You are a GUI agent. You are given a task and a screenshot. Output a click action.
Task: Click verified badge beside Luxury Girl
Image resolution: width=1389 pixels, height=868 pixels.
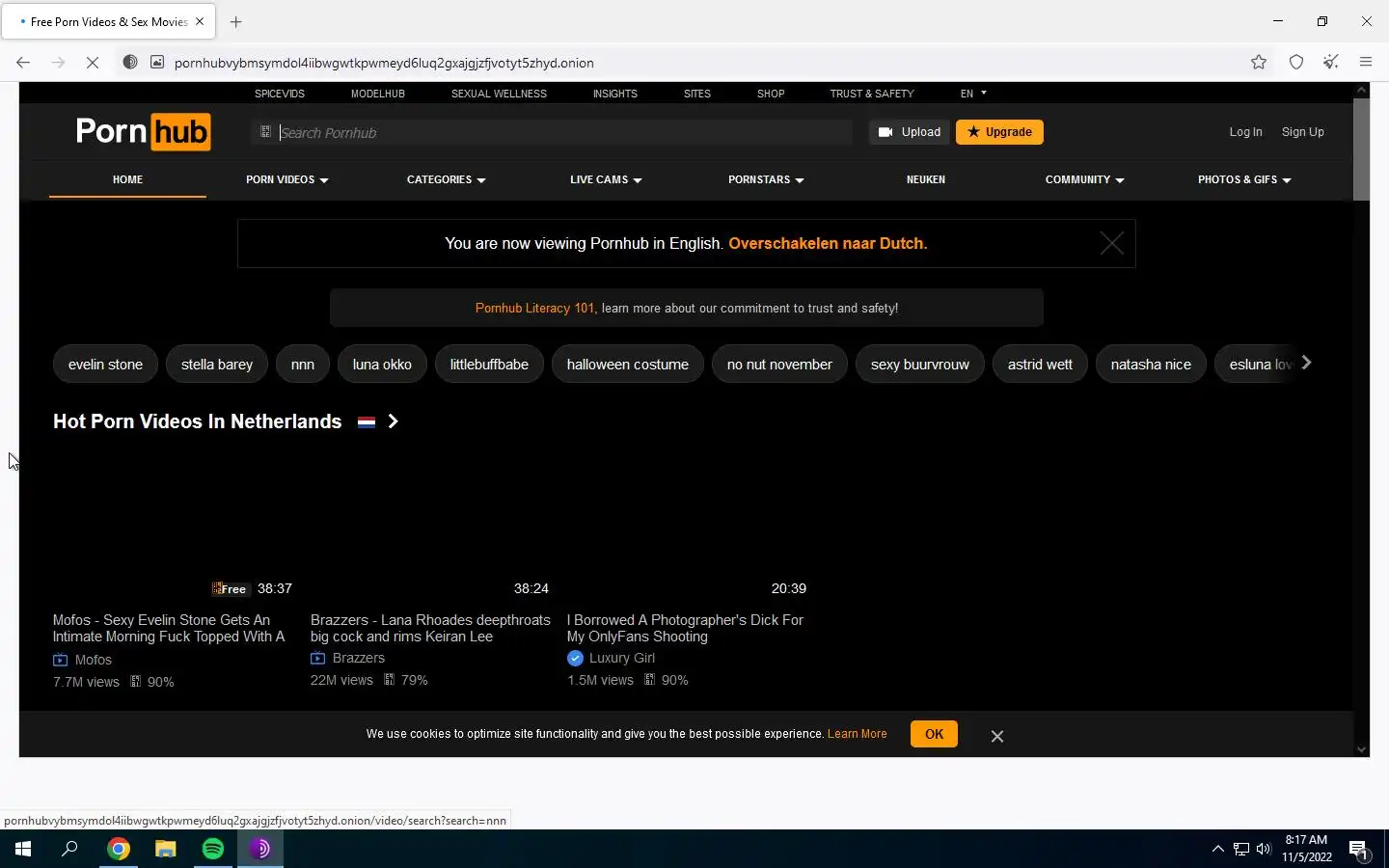click(x=575, y=658)
